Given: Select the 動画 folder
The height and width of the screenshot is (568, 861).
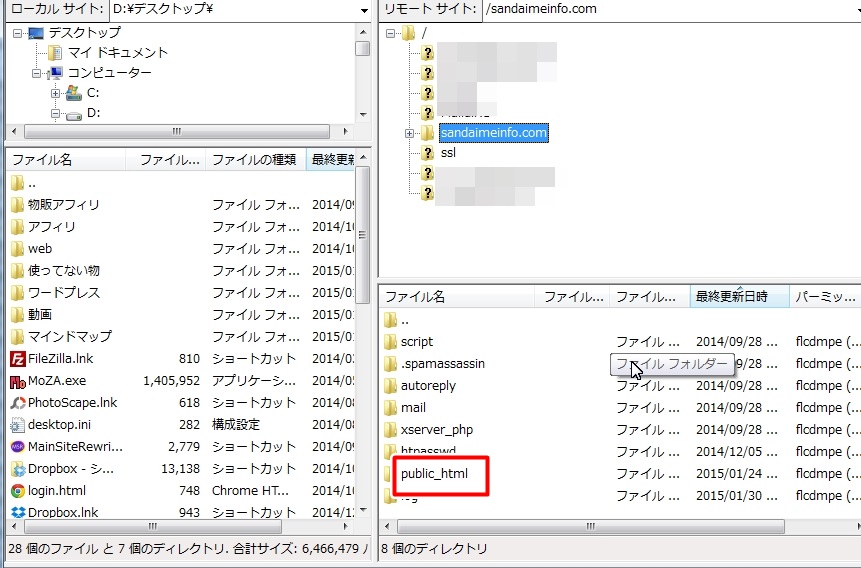Looking at the screenshot, I should (40, 315).
